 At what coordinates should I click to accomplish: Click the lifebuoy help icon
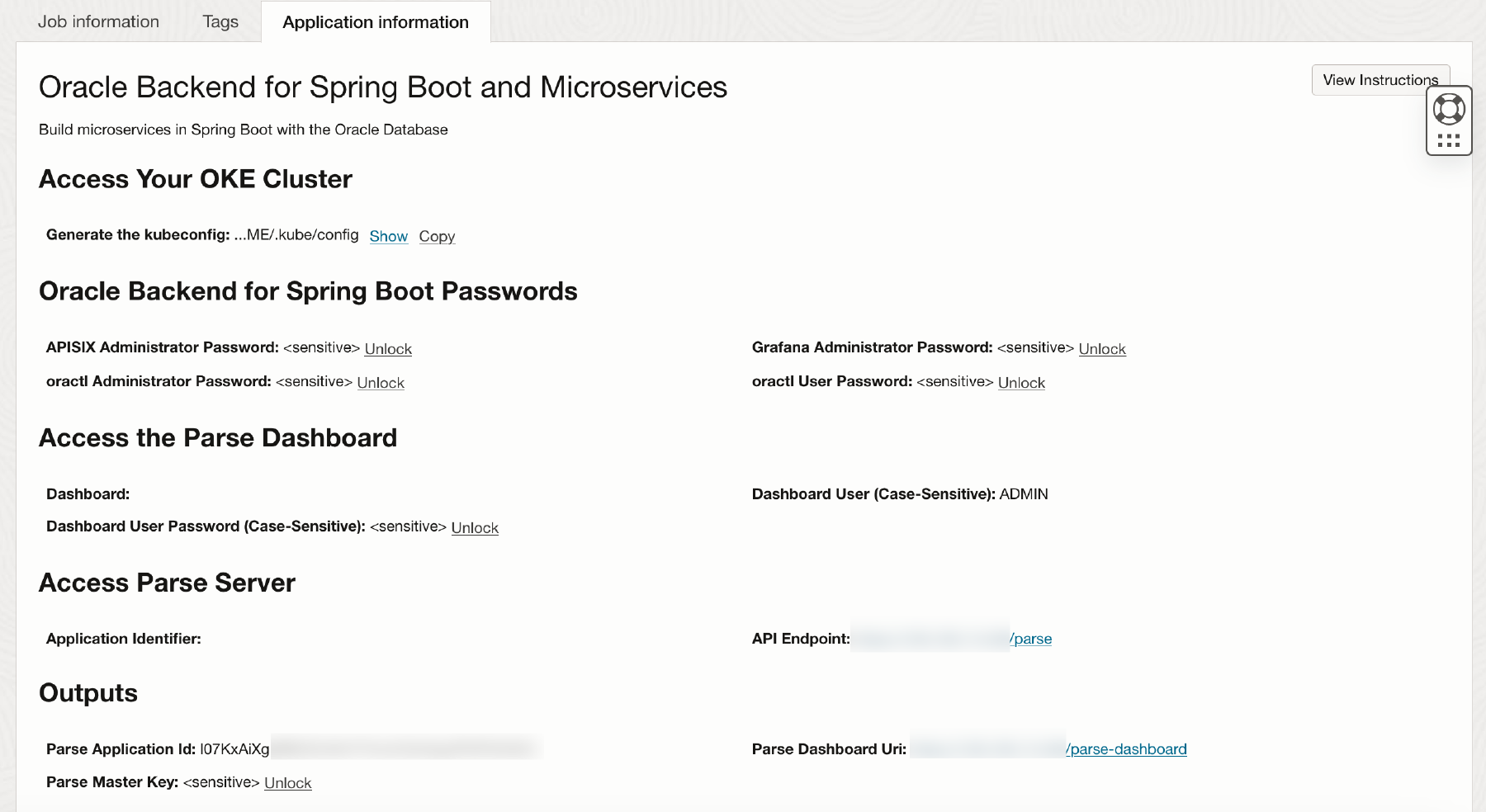click(1448, 107)
